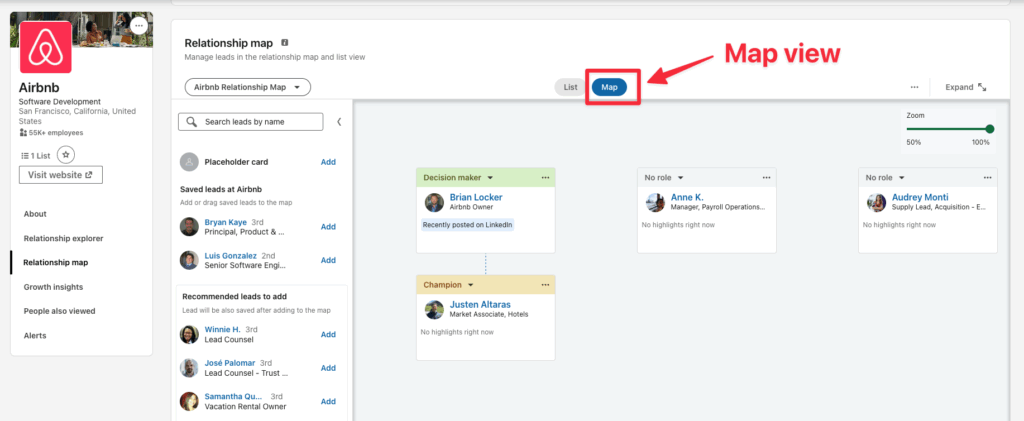Open the three-dot menu on Audrey Monti card

pos(987,178)
